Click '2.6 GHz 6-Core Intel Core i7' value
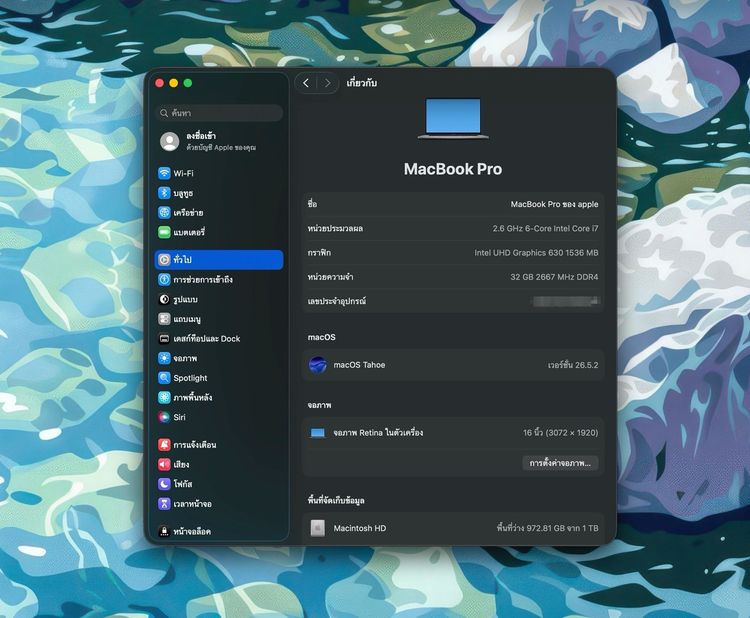750x618 pixels. 545,229
